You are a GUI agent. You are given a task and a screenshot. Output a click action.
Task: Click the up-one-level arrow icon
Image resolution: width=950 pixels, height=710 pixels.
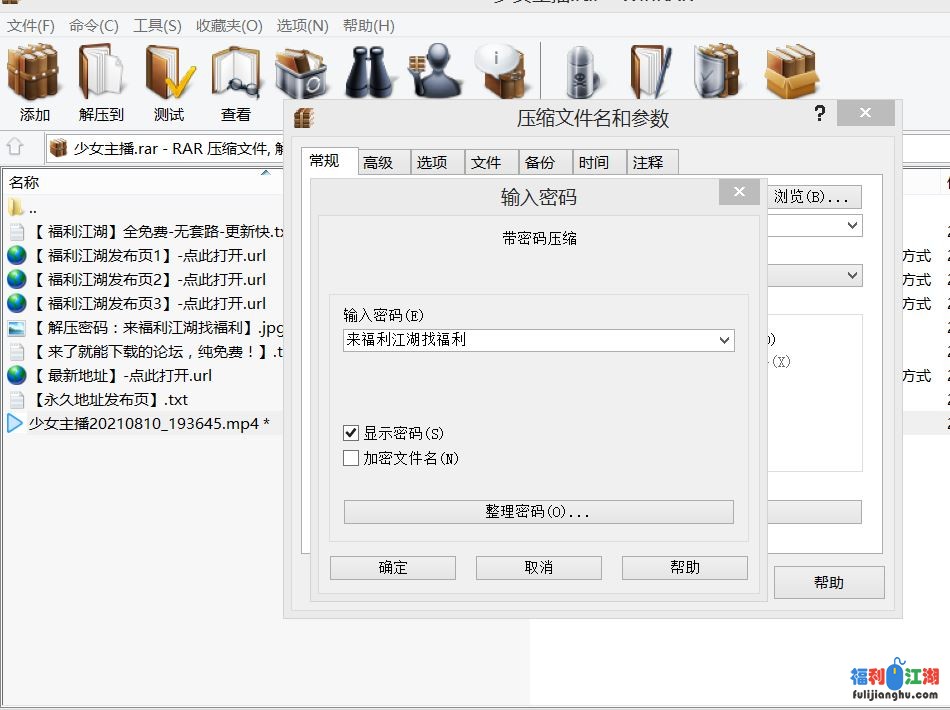(x=15, y=147)
